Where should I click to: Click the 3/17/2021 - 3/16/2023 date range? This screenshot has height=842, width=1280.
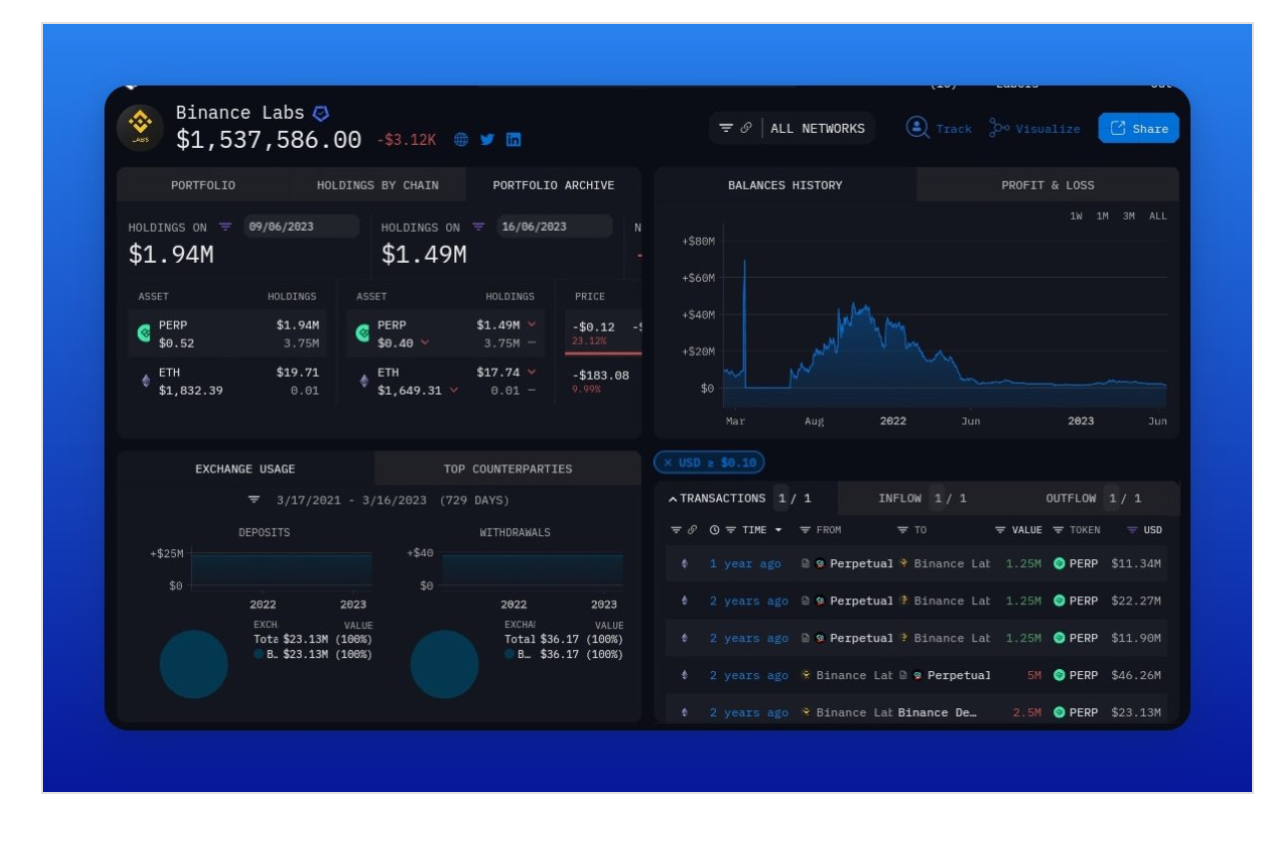point(353,500)
